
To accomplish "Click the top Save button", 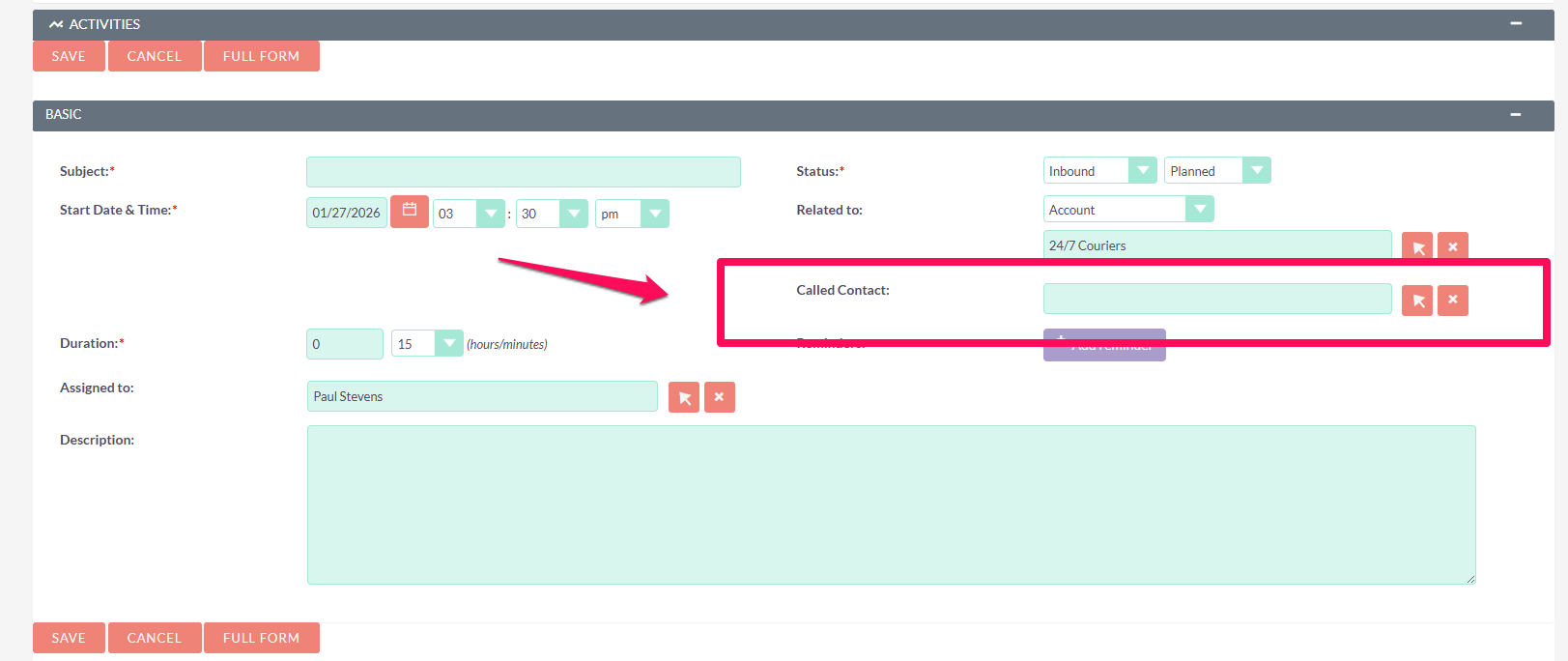I will (69, 56).
